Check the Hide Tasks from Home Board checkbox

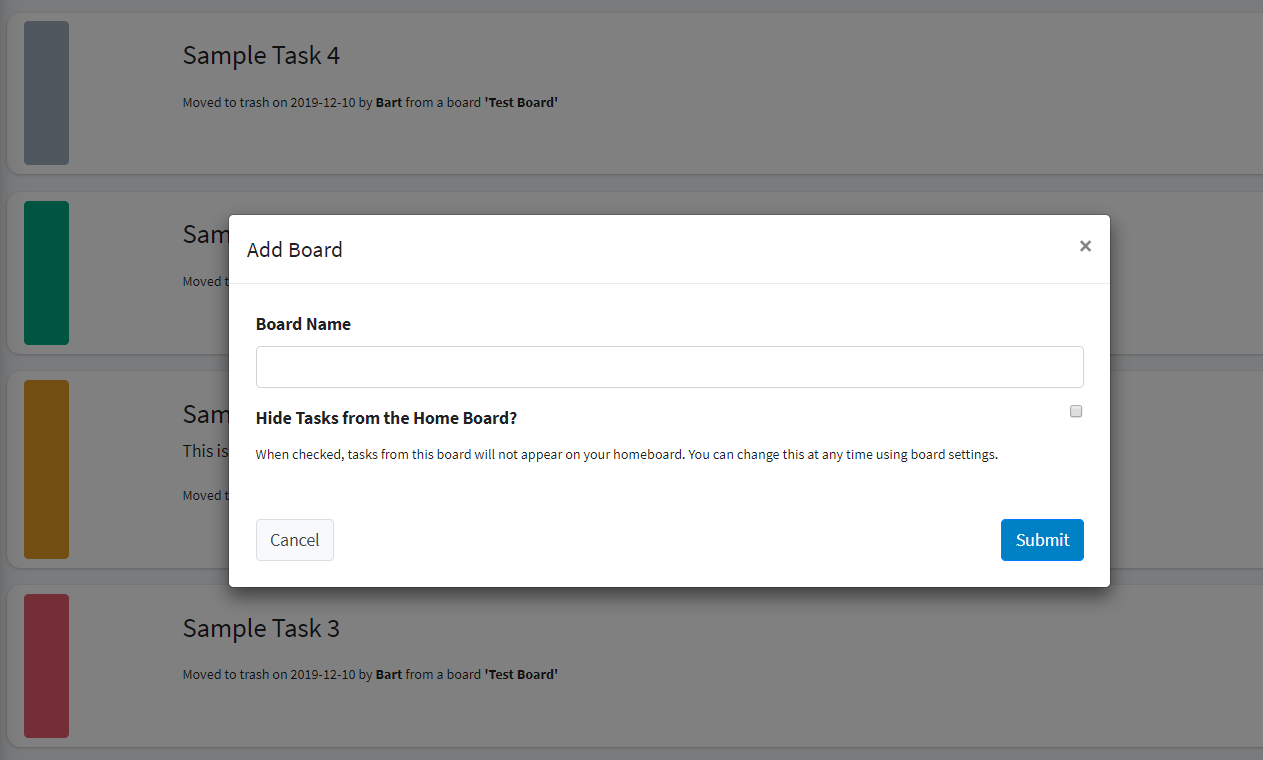pos(1075,410)
